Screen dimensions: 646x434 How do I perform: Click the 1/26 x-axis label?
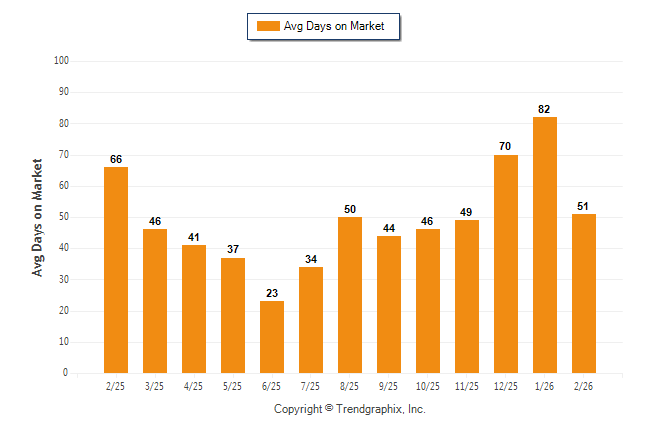545,385
